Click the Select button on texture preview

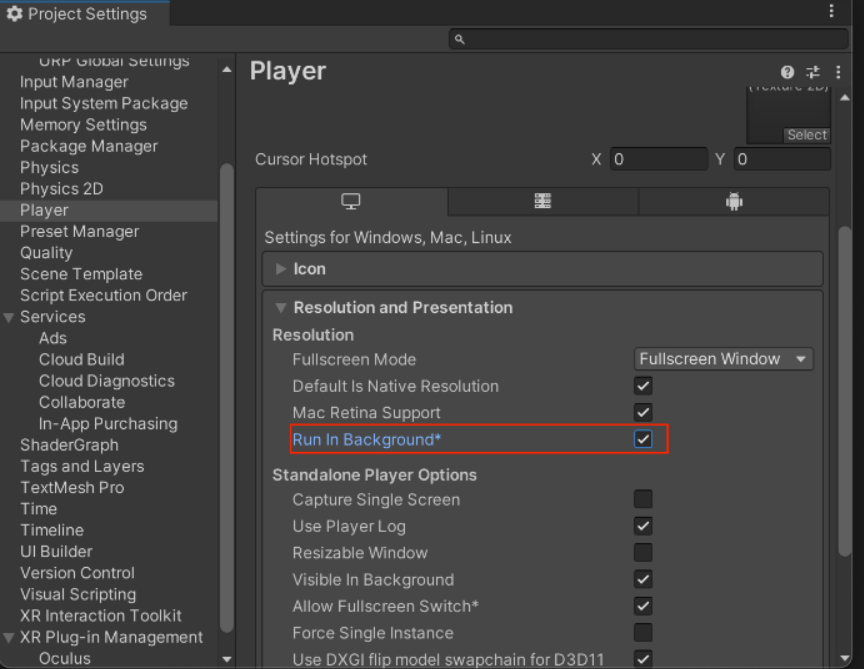point(806,134)
